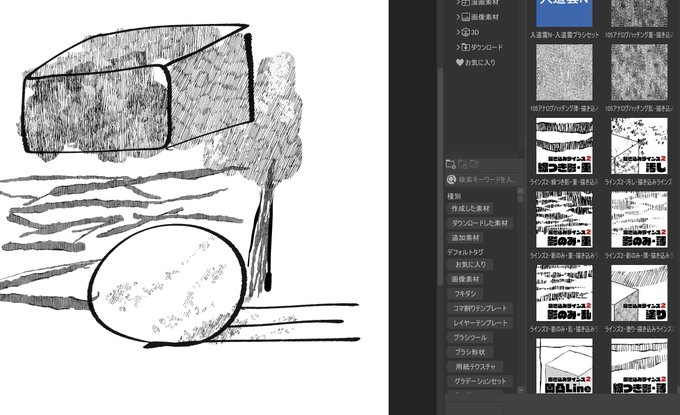Focus the 検索キーワード search input field
The width and height of the screenshot is (680, 415).
pyautogui.click(x=488, y=180)
